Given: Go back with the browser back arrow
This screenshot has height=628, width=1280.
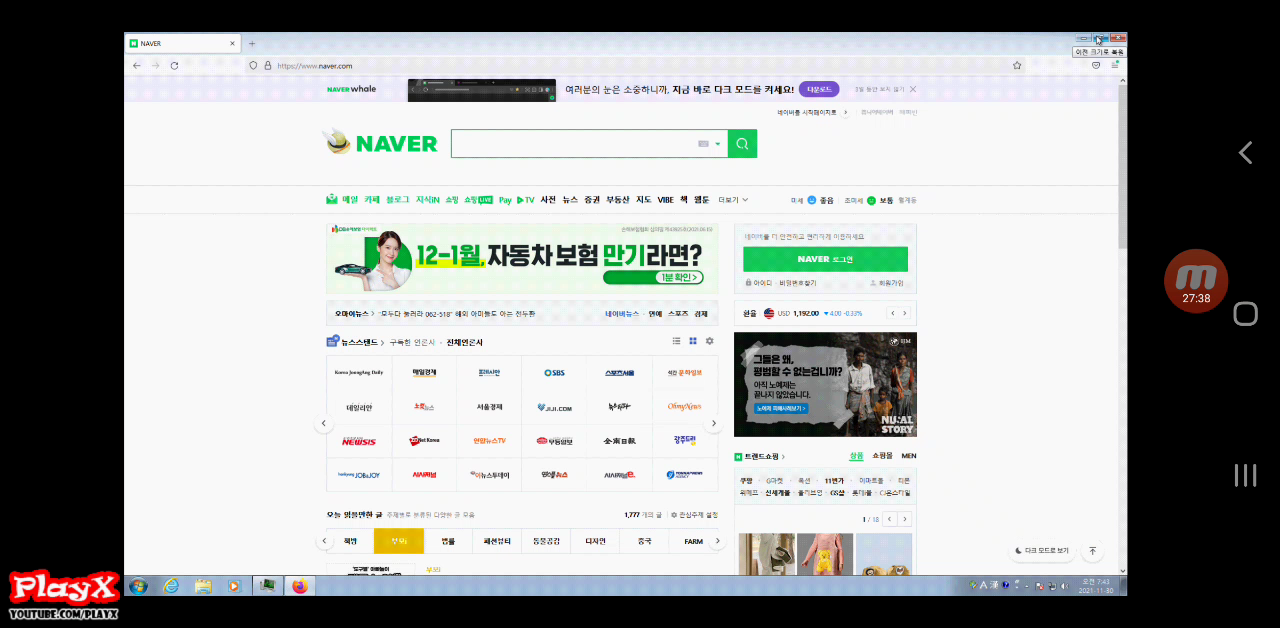Looking at the screenshot, I should [137, 65].
